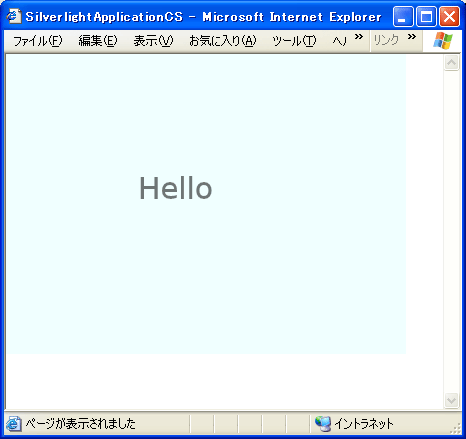
Task: Click the イントラネット zone globe icon
Action: point(323,424)
